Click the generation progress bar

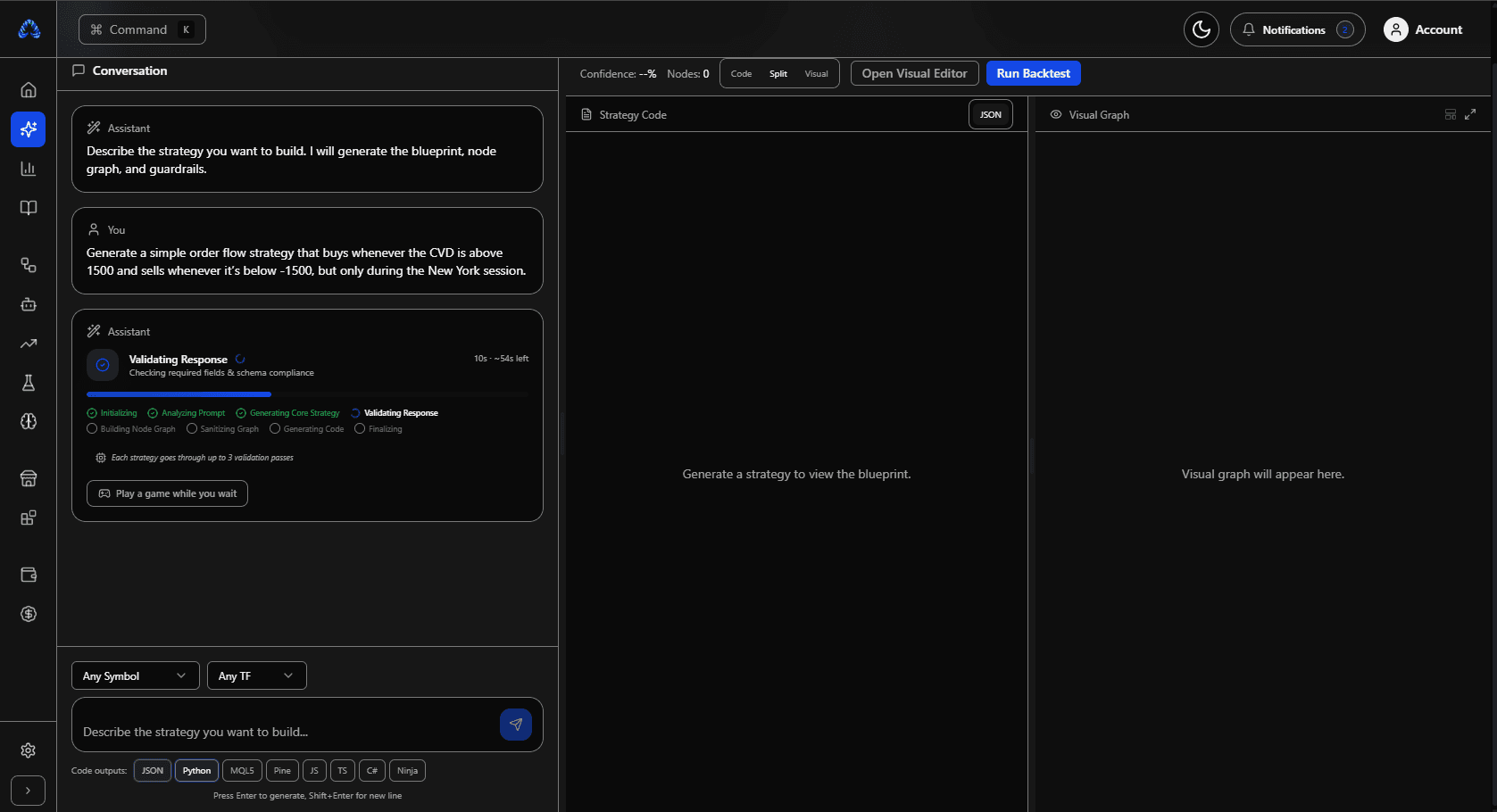click(x=307, y=394)
